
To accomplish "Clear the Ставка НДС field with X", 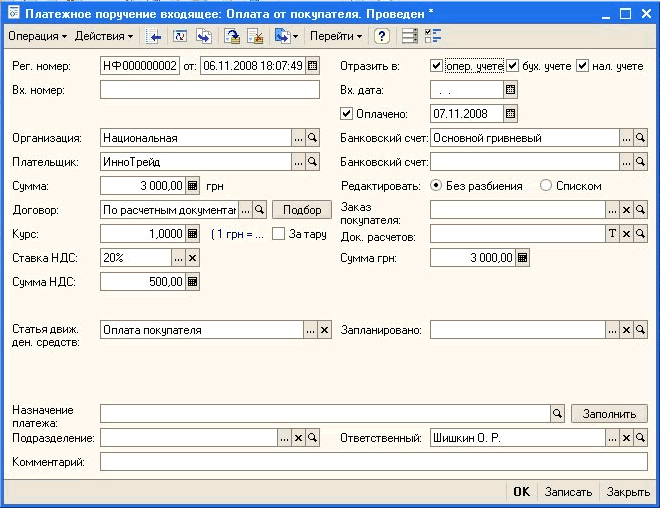I will coord(194,257).
